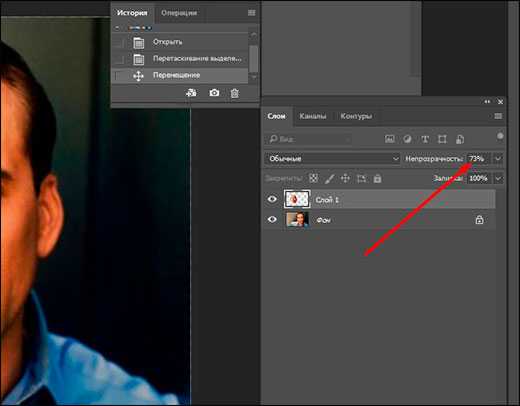Lock all padlock icon in Layers panel
Screen dimensions: 520x406
coord(377,178)
